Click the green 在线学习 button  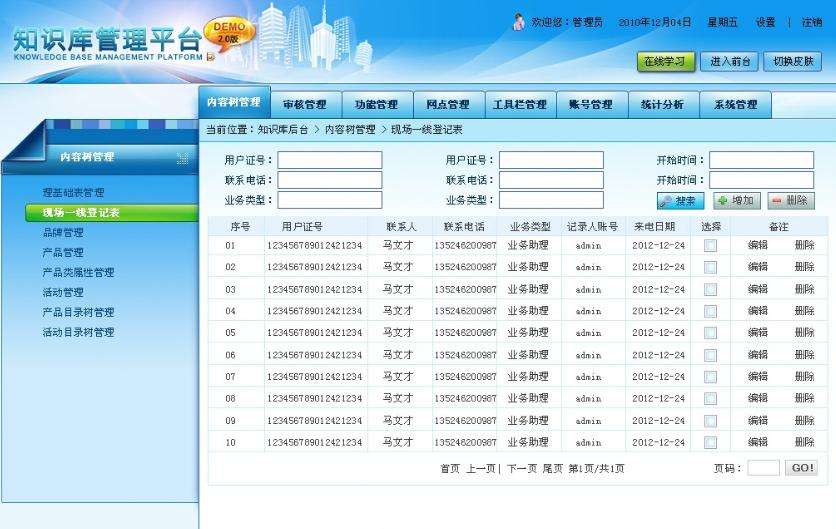pos(665,62)
